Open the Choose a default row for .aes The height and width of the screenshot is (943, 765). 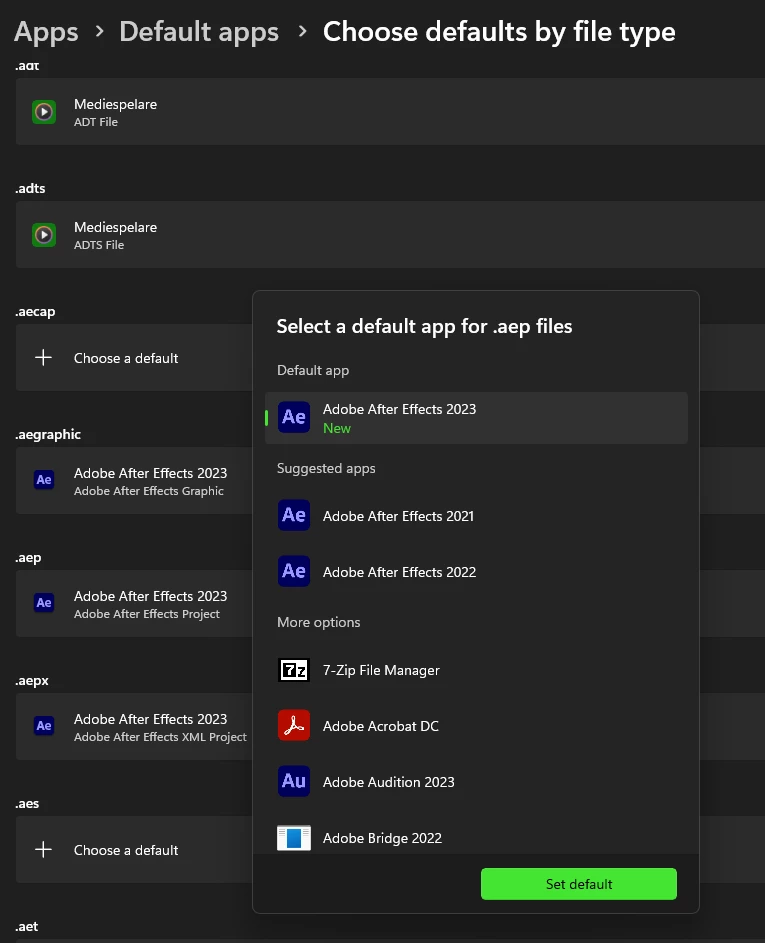click(134, 850)
